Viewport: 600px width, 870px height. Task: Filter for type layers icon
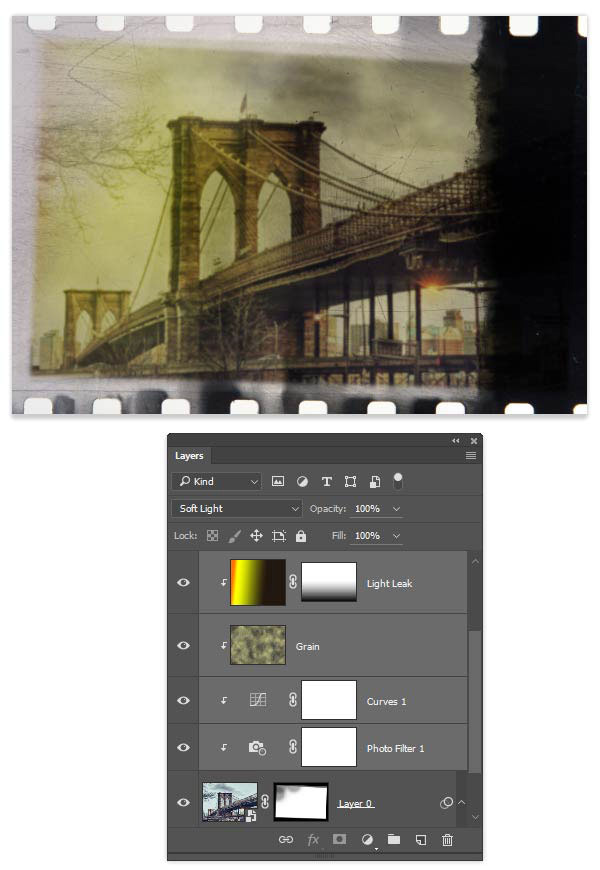[326, 481]
